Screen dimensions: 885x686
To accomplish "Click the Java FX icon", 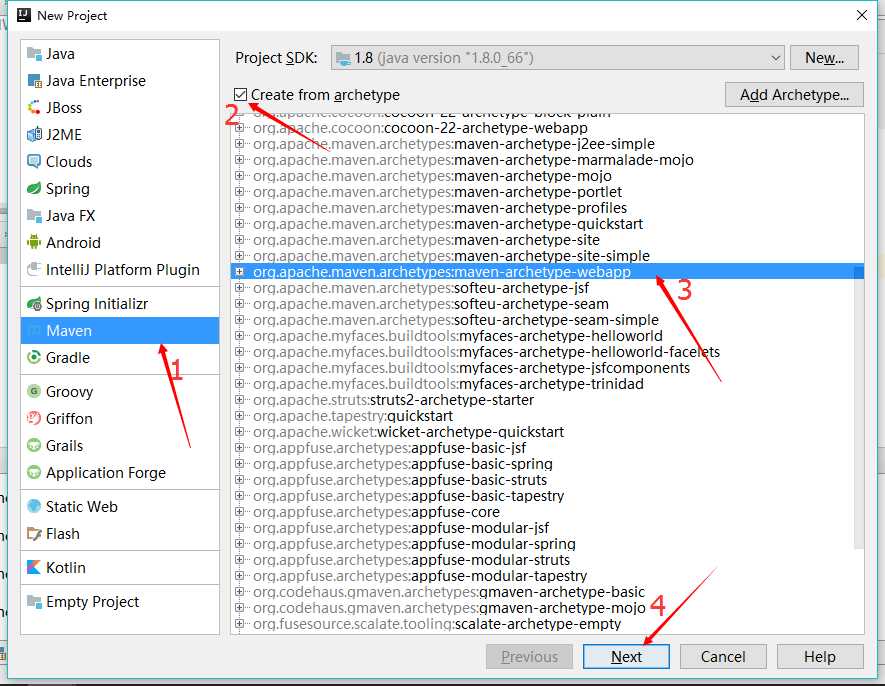I will [x=34, y=216].
